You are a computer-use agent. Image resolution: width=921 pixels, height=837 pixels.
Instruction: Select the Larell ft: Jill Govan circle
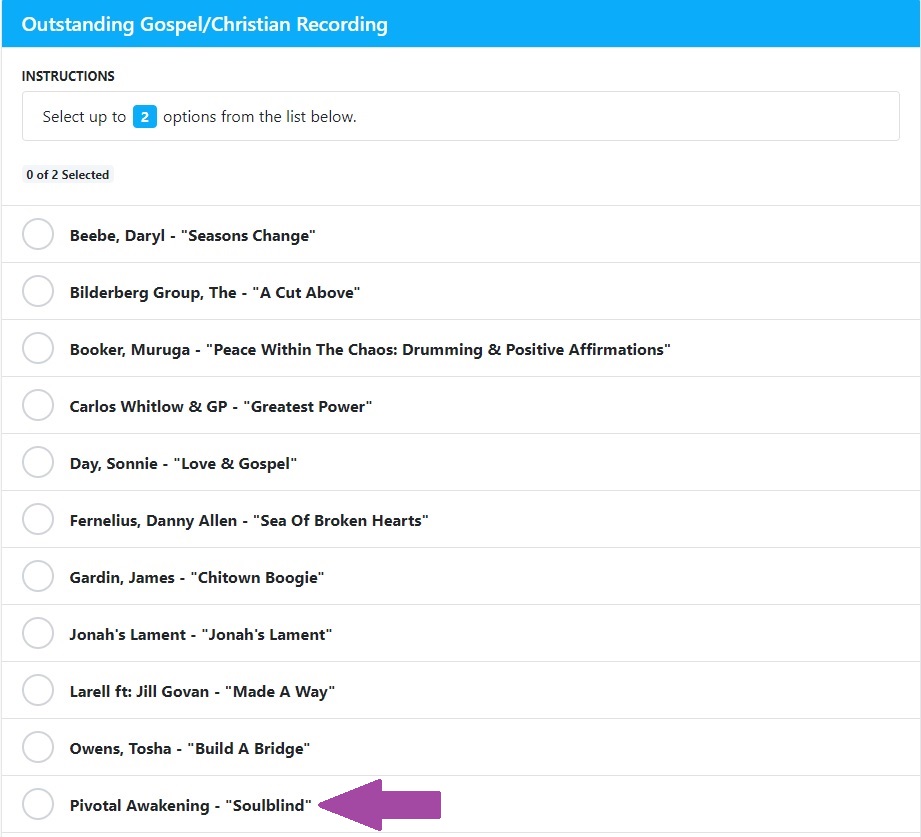(38, 690)
